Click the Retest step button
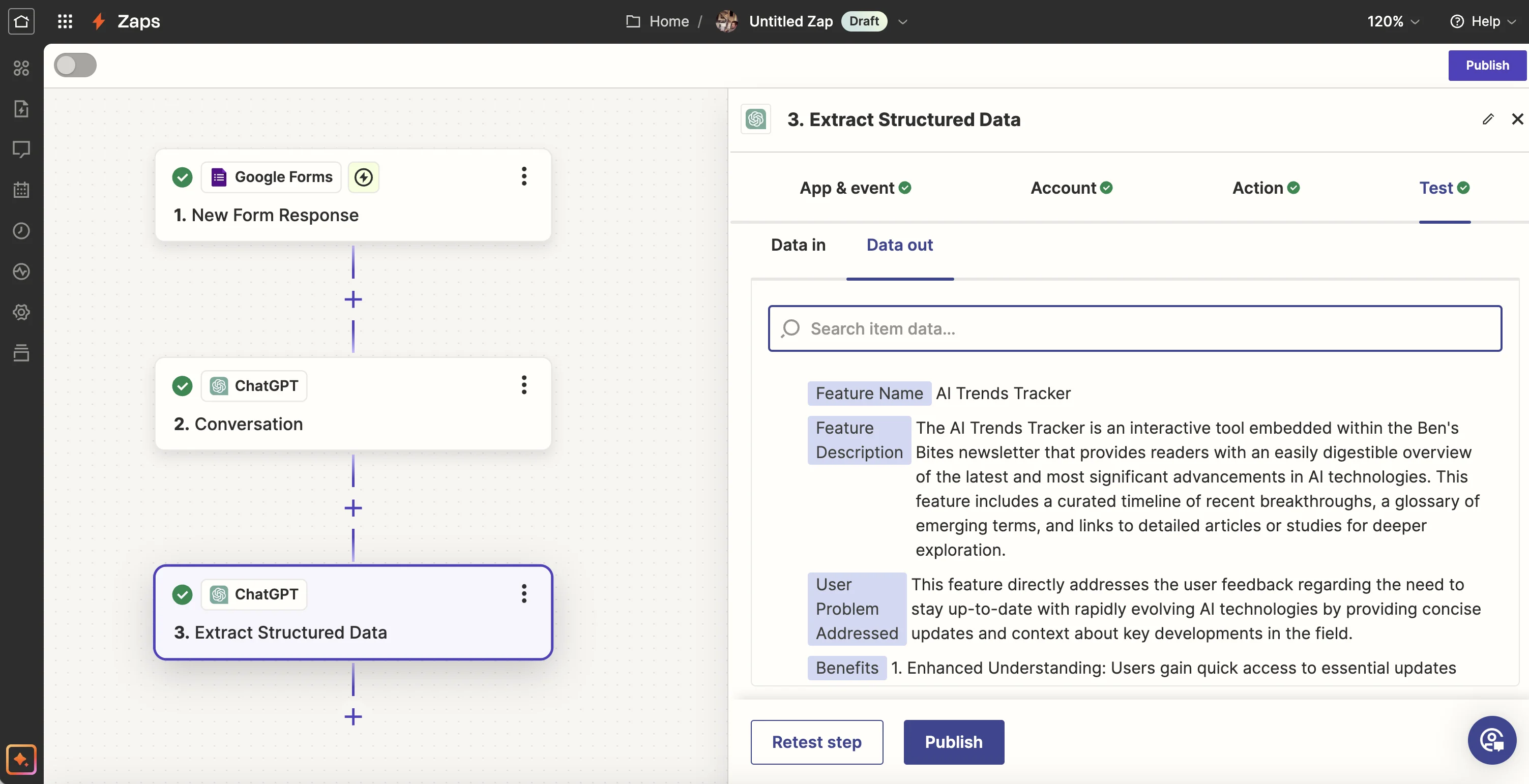 pos(816,742)
